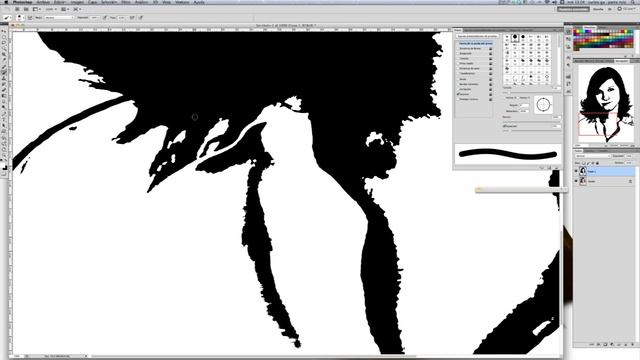Hide the Capa 1 layer eye icon
This screenshot has height=360, width=640.
coord(576,171)
